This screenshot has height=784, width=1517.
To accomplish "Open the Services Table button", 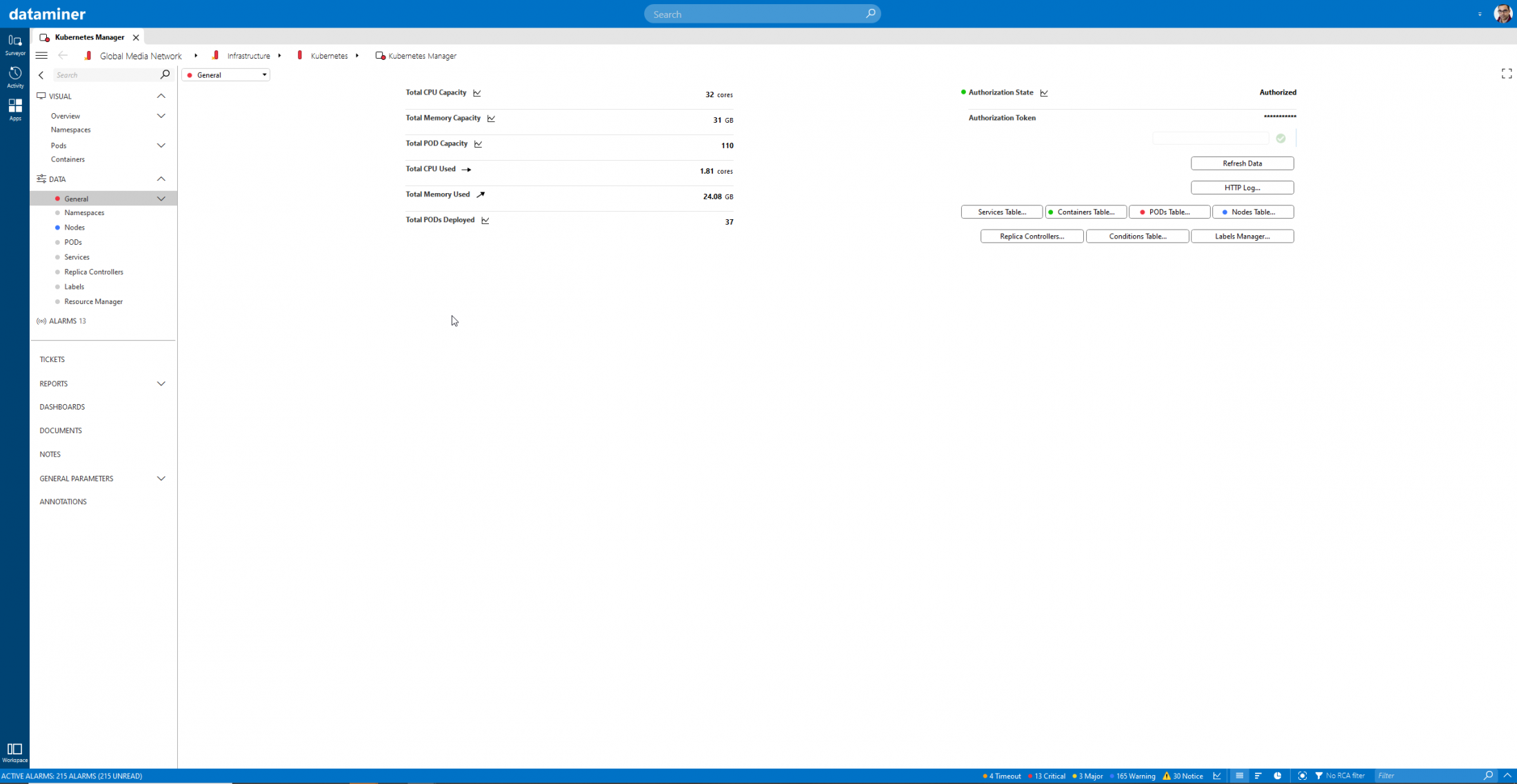I will pos(1001,212).
